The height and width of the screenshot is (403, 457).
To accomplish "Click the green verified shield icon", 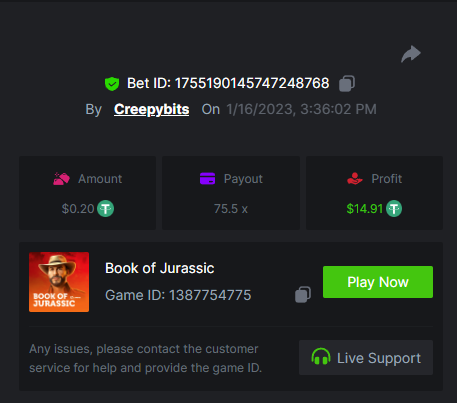I will tap(112, 84).
